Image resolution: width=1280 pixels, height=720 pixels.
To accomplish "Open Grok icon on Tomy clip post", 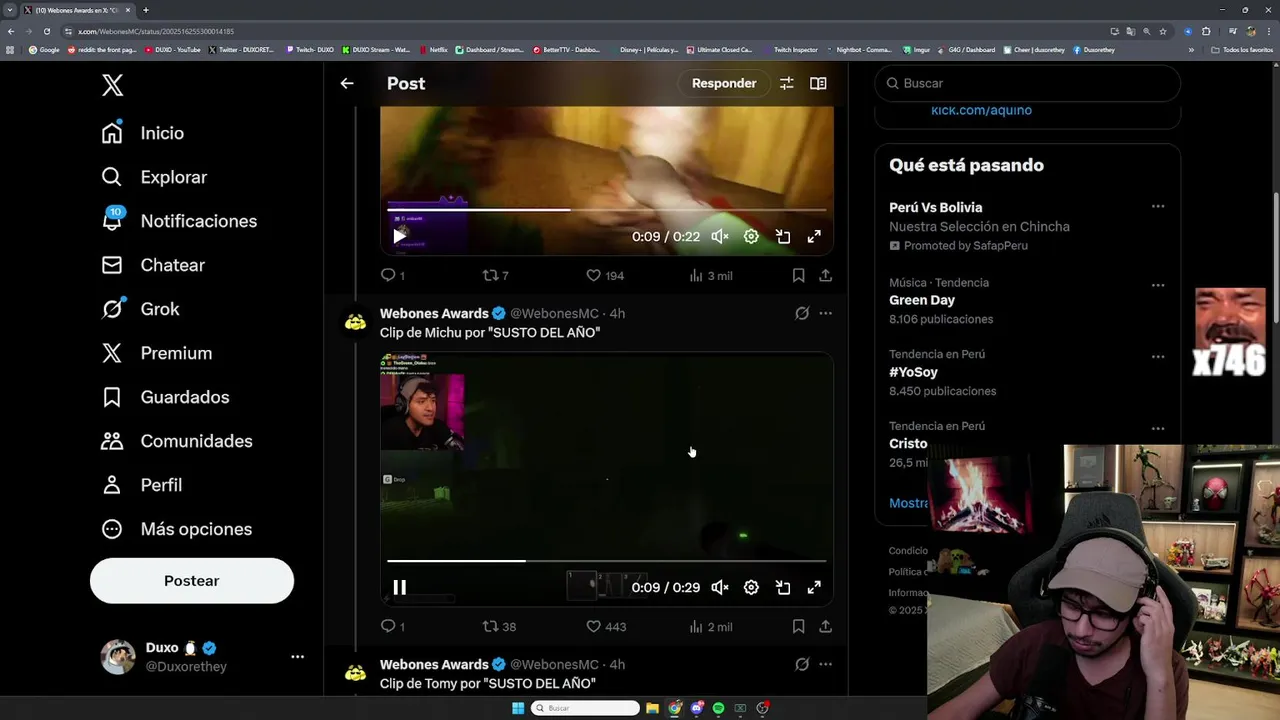I will coord(802,664).
